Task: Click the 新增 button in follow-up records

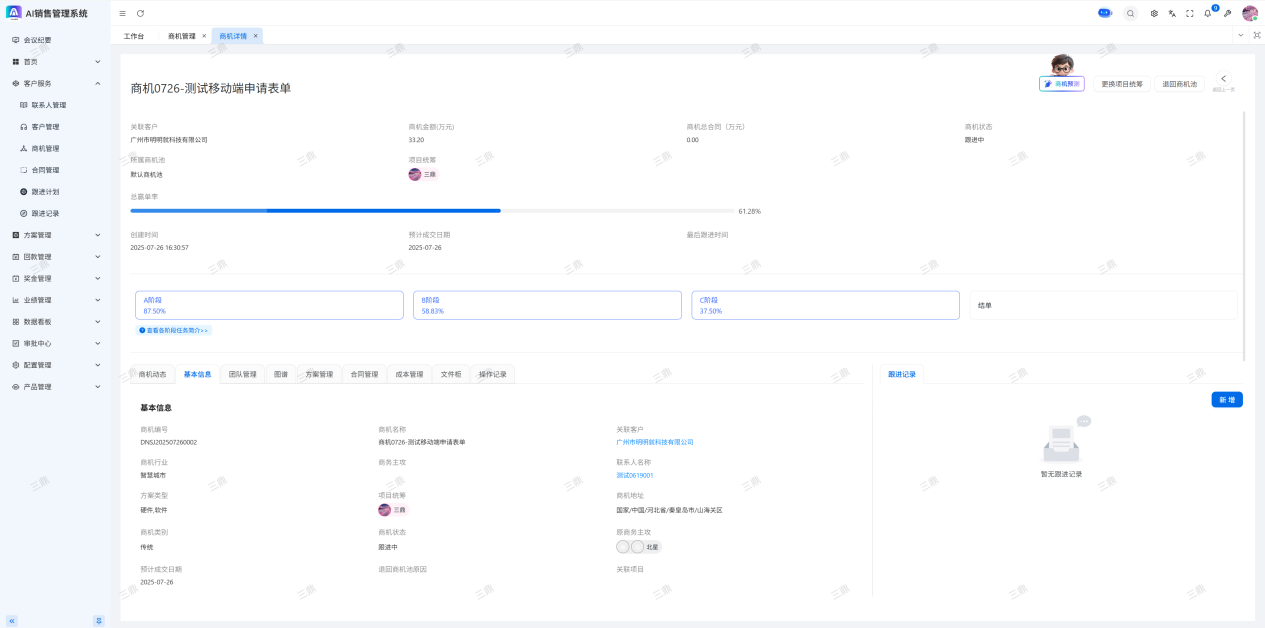Action: point(1226,400)
